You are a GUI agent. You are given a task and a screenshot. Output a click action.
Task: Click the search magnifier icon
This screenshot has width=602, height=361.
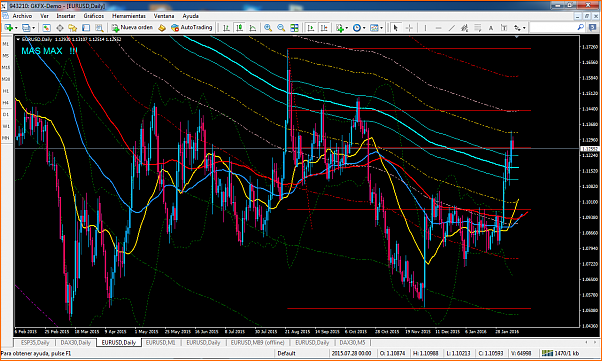(x=580, y=27)
